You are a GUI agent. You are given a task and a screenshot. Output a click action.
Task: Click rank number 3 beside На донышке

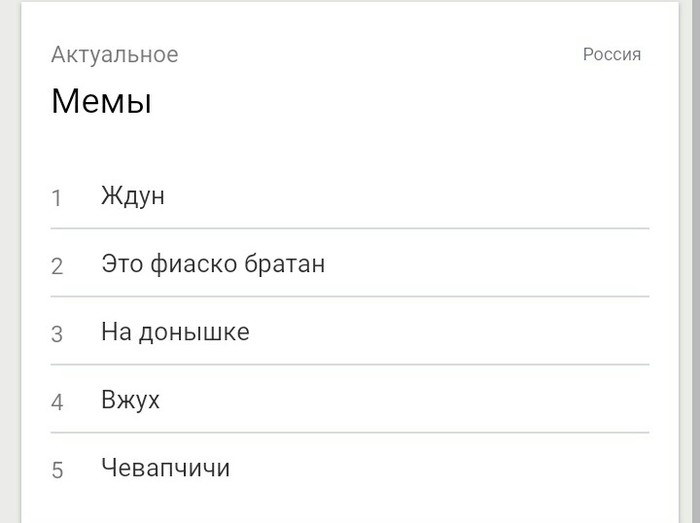tap(57, 334)
